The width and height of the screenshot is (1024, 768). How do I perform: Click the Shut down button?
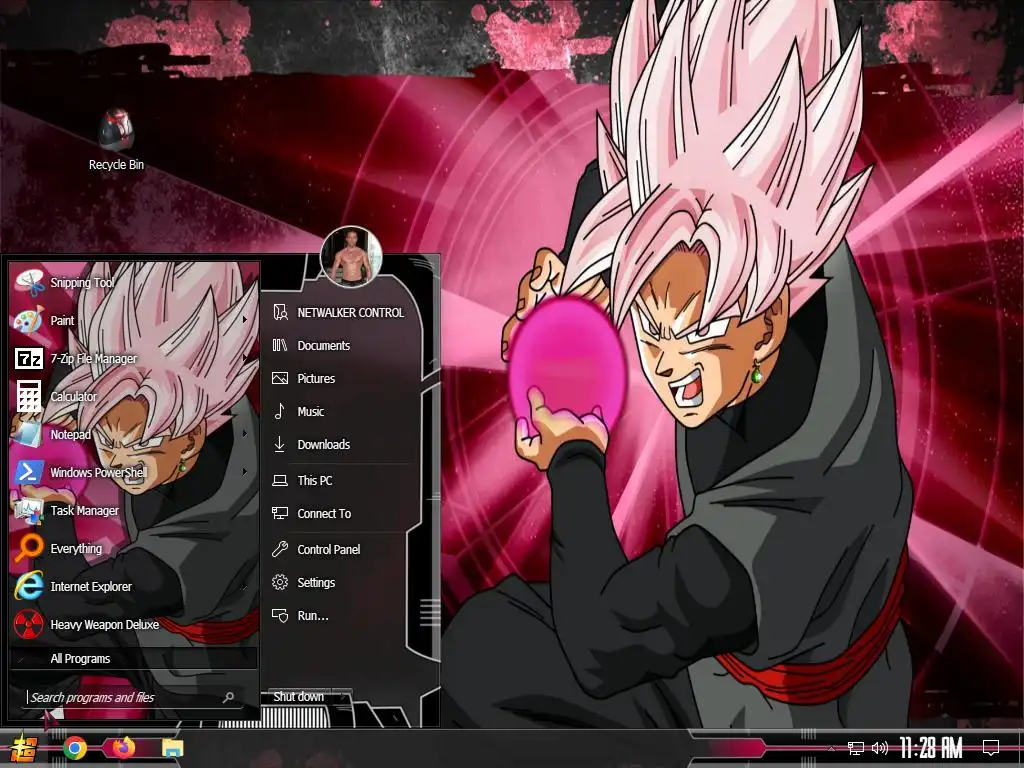[x=298, y=697]
